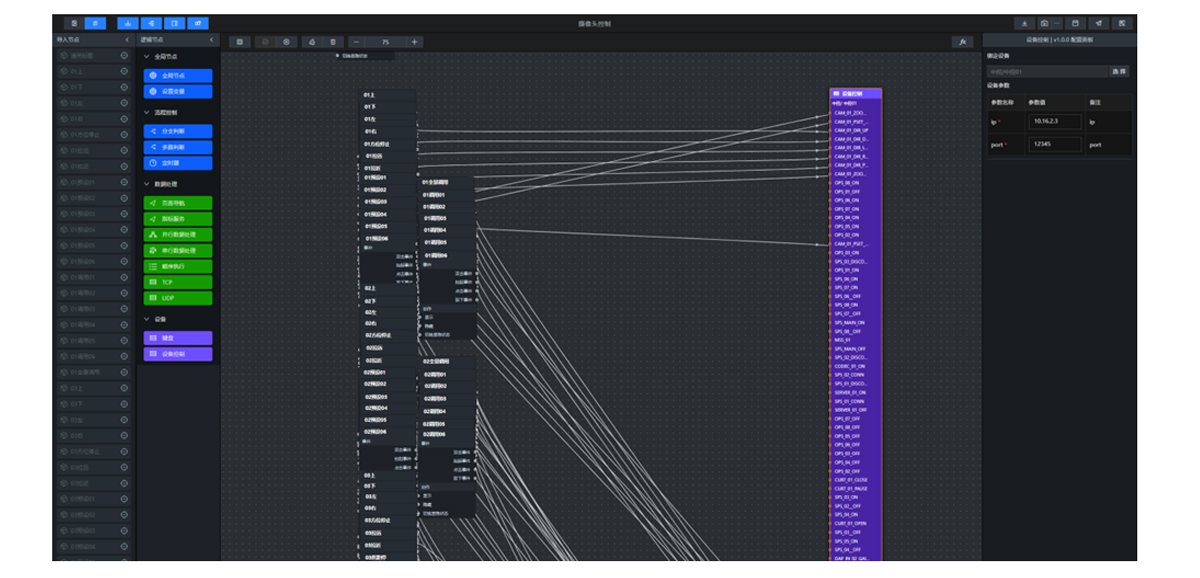Click the download icon in top-right toolbar
Image resolution: width=1200 pixels, height=578 pixels.
point(1025,23)
